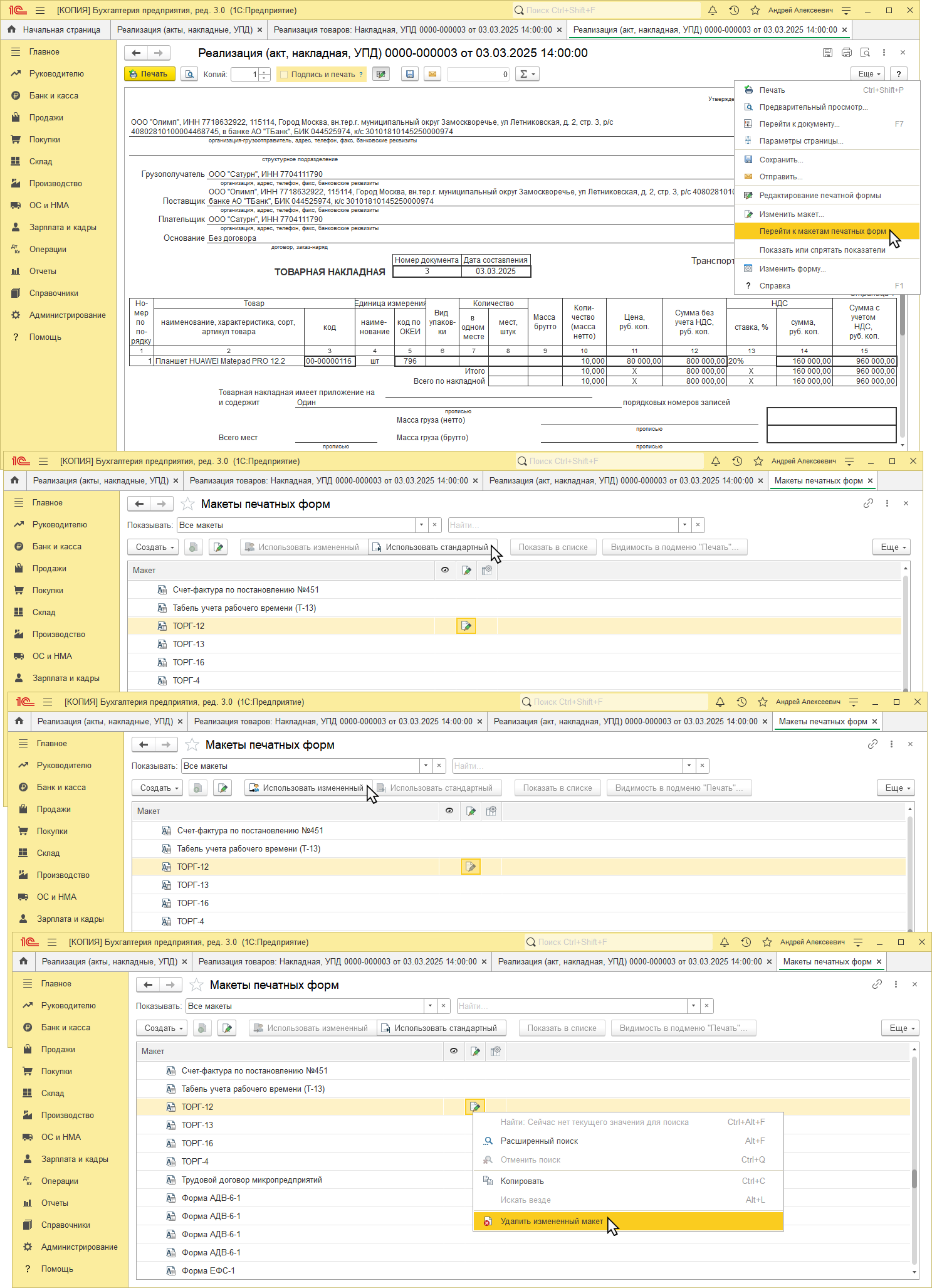Switch to Начальная страница tab
Viewport: 932px width, 1288px height.
(x=55, y=29)
